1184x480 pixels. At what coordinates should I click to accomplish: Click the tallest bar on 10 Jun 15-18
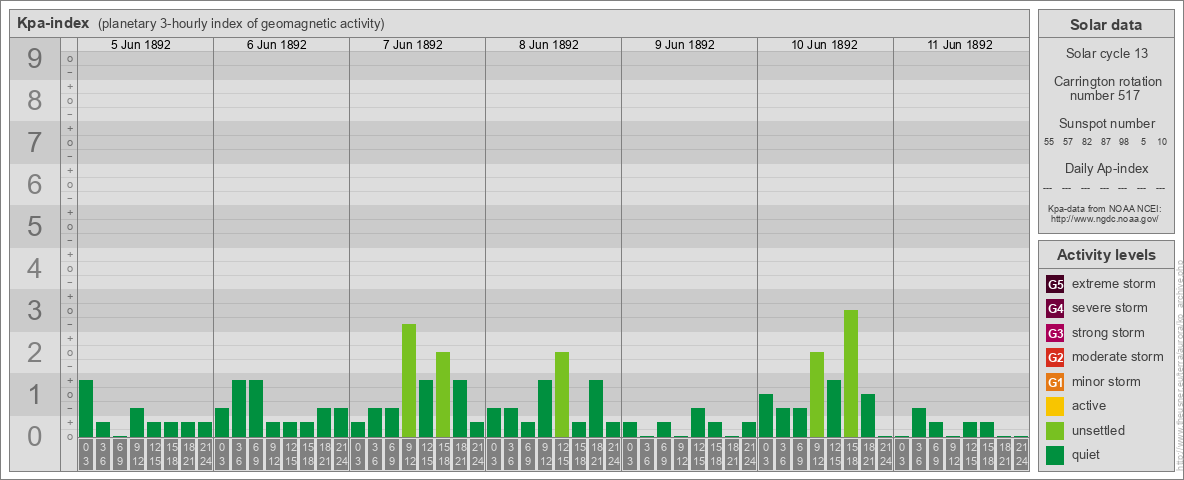850,374
